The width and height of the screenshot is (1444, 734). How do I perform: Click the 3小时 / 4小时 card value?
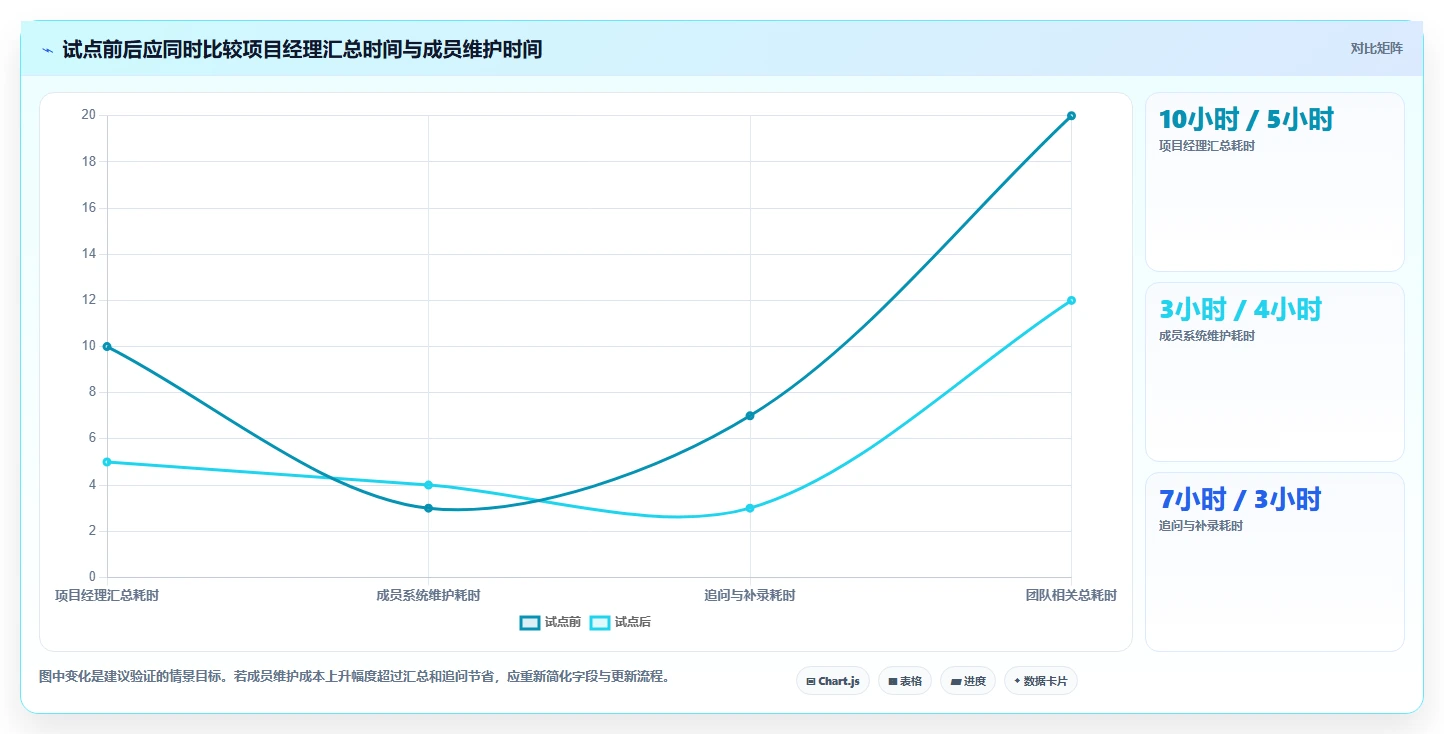pyautogui.click(x=1240, y=309)
